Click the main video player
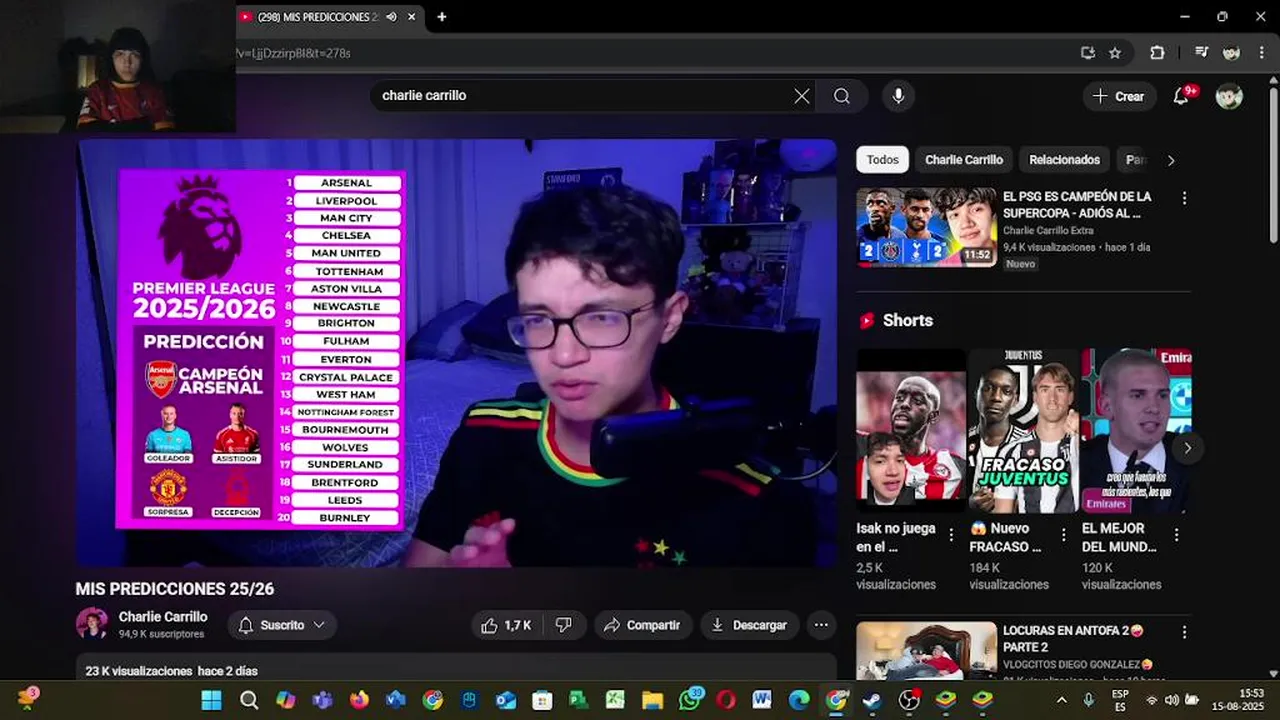Viewport: 1280px width, 720px height. click(457, 353)
